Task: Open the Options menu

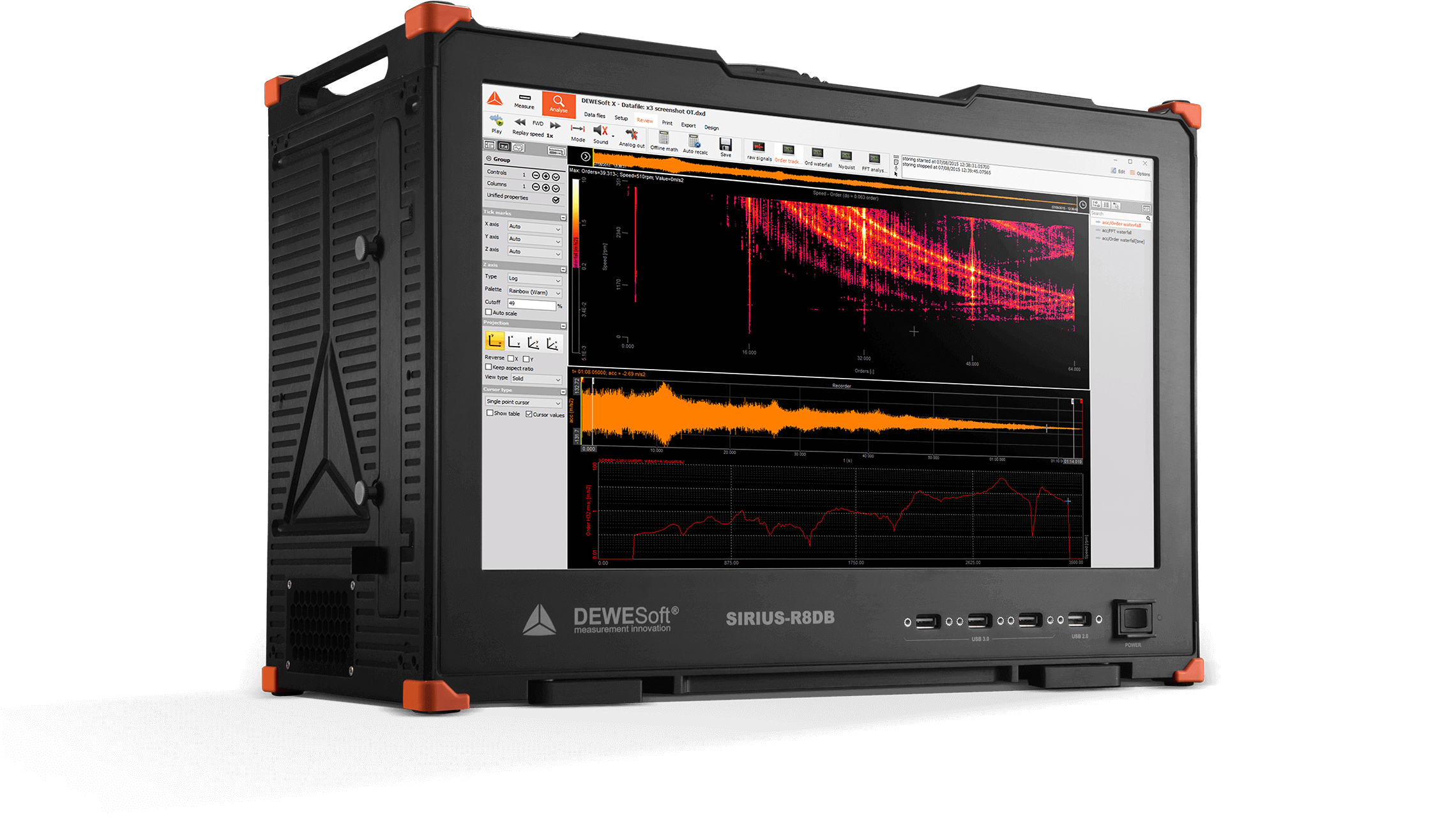Action: pyautogui.click(x=1140, y=174)
